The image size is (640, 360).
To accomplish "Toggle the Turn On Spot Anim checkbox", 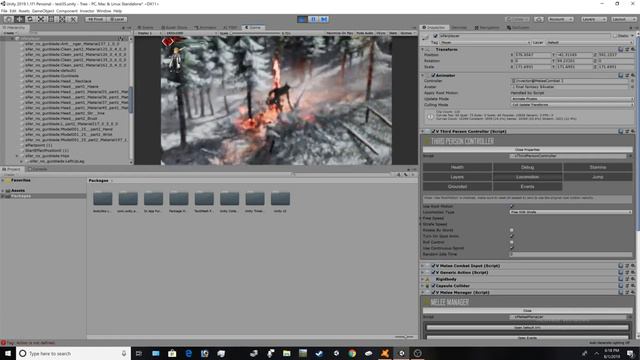I will click(512, 236).
